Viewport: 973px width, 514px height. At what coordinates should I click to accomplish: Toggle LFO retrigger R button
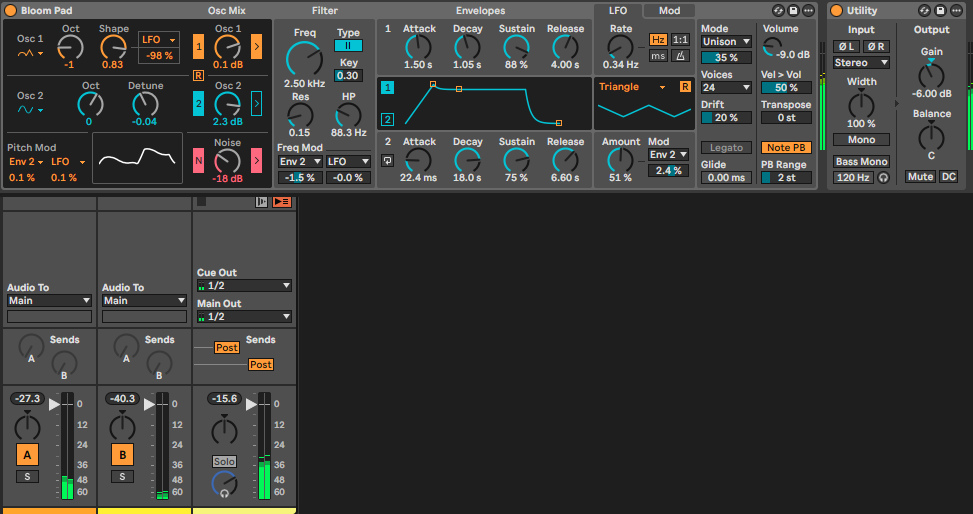684,87
